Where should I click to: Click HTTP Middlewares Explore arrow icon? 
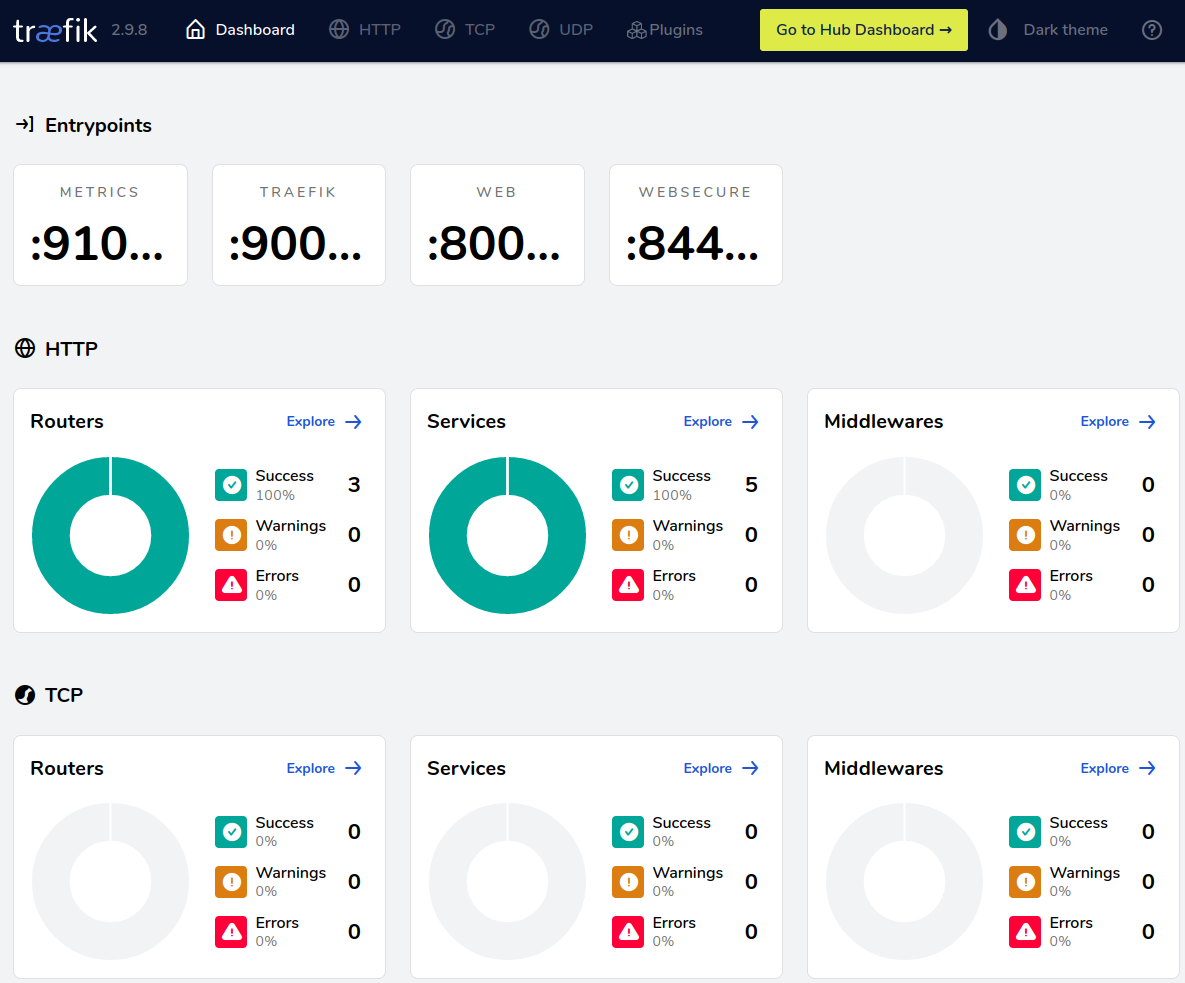point(1147,422)
